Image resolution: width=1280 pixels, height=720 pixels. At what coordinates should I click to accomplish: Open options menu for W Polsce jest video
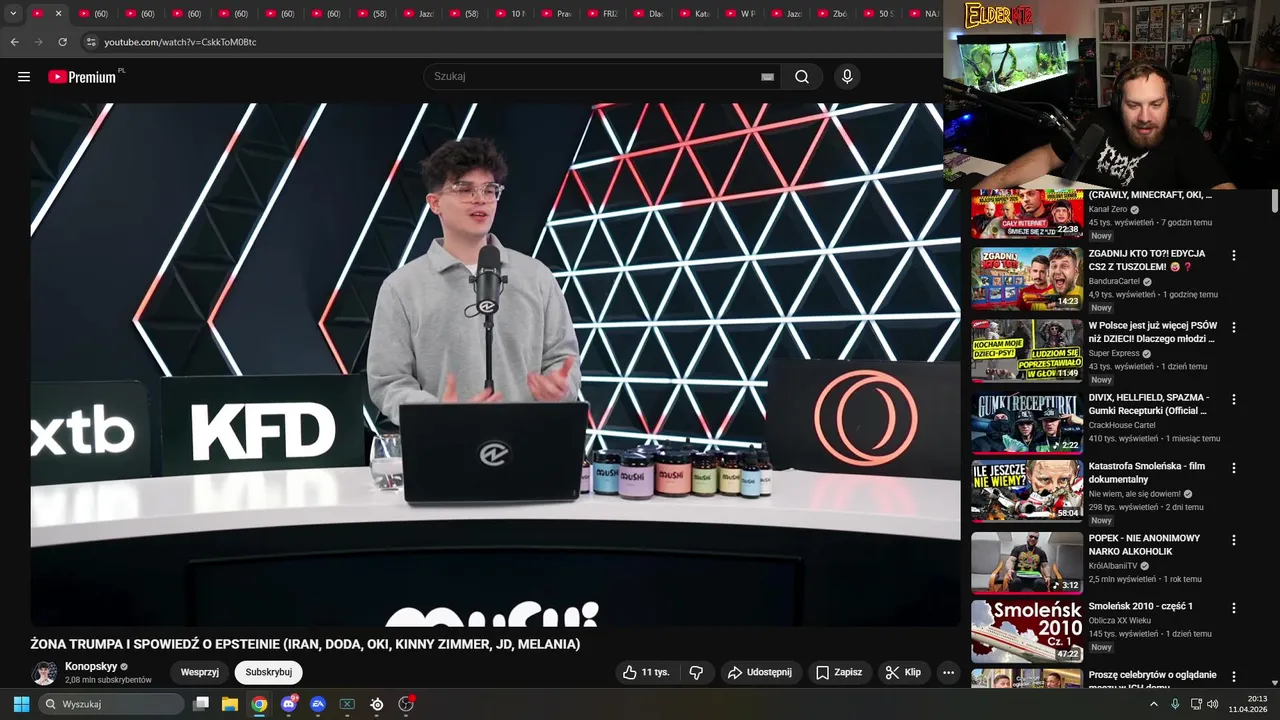[x=1233, y=328]
